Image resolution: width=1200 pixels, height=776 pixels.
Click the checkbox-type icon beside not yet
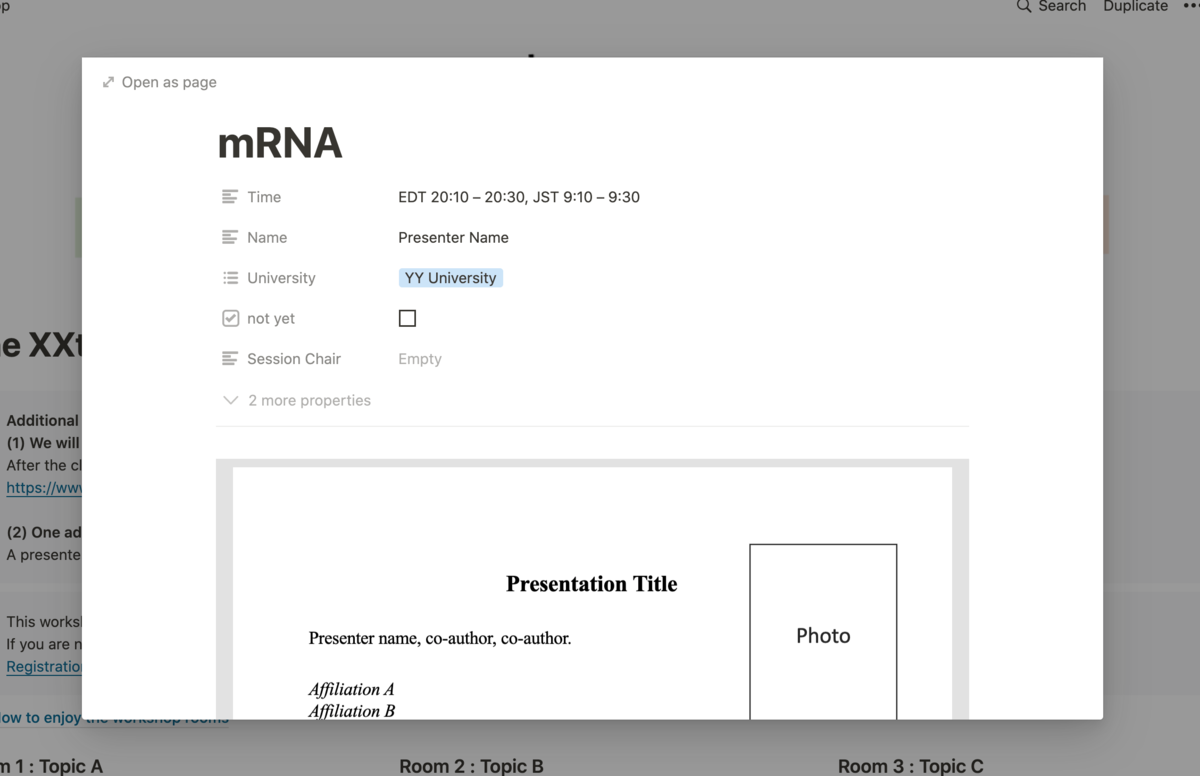[x=230, y=318]
